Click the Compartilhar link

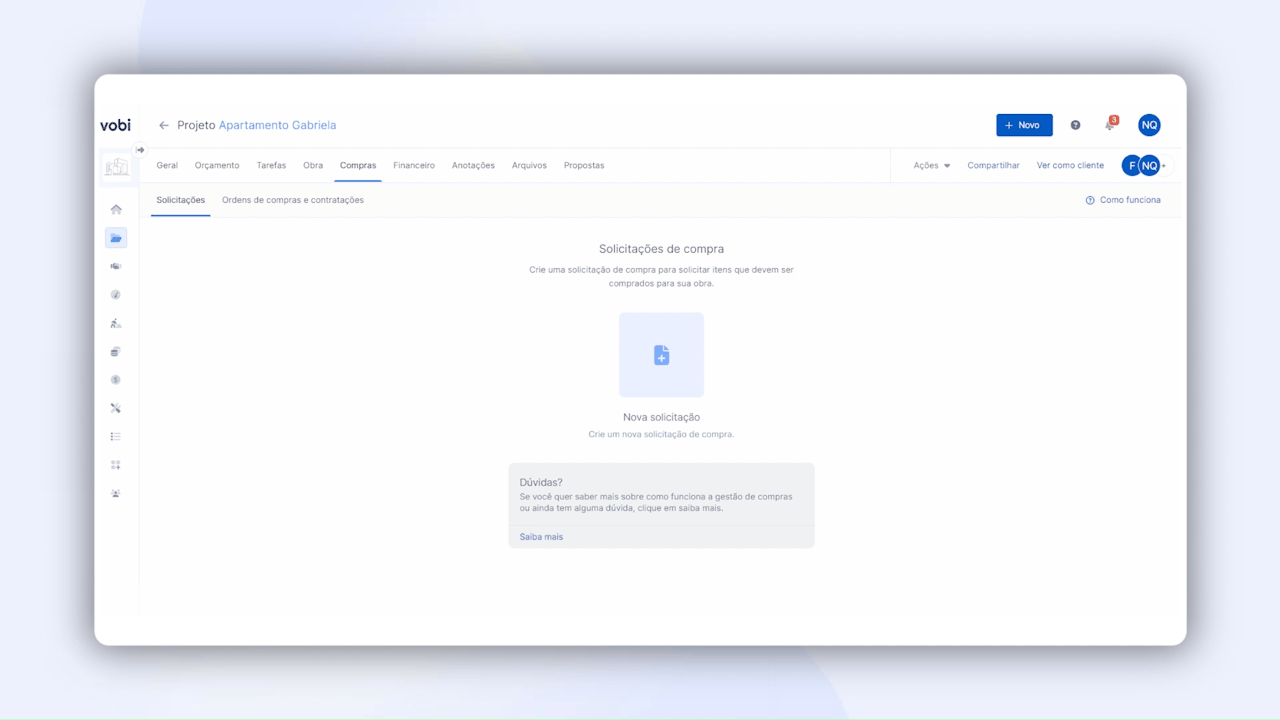(x=993, y=165)
